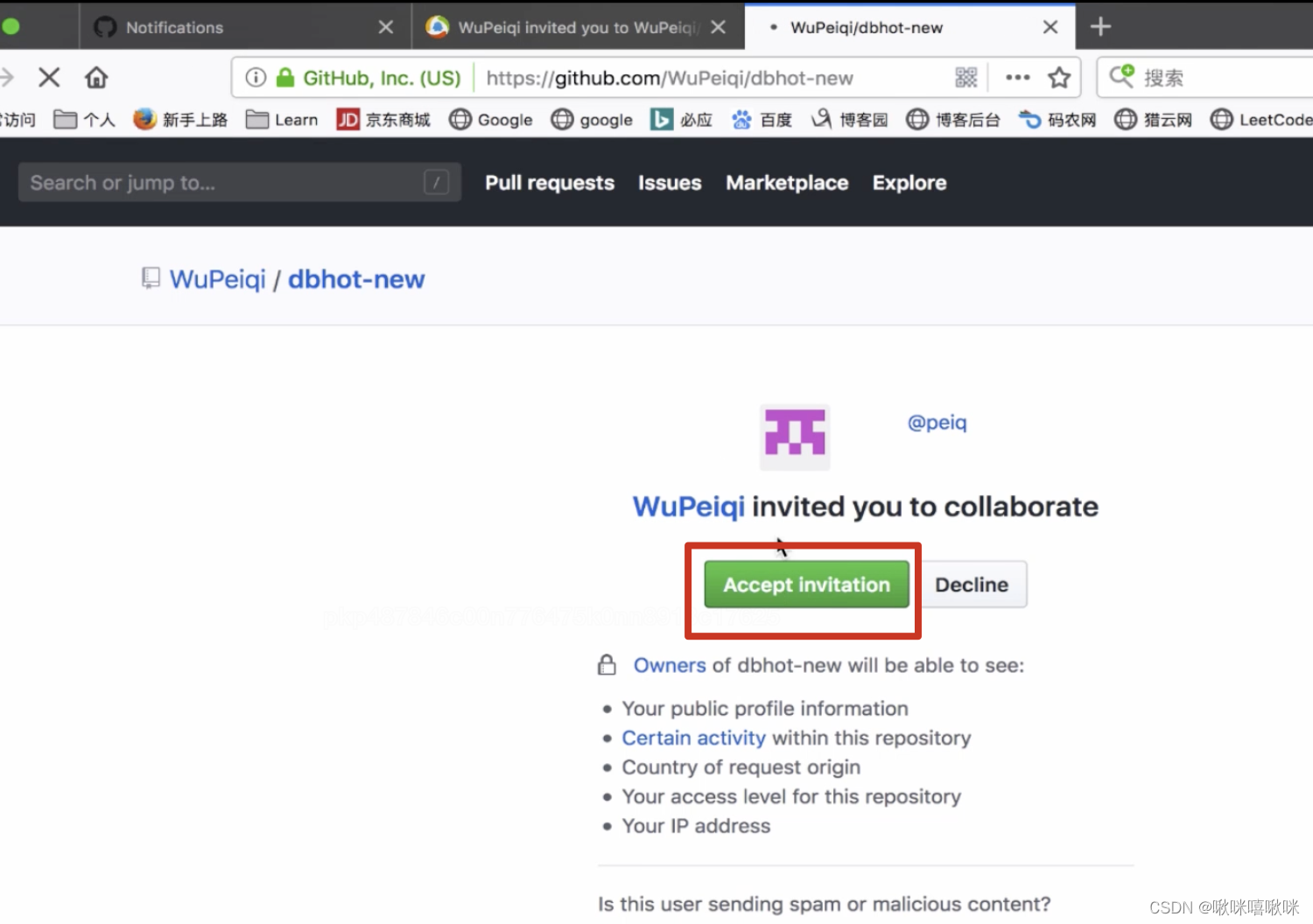
Task: Open the 猎云网 bookmark
Action: (x=1153, y=120)
